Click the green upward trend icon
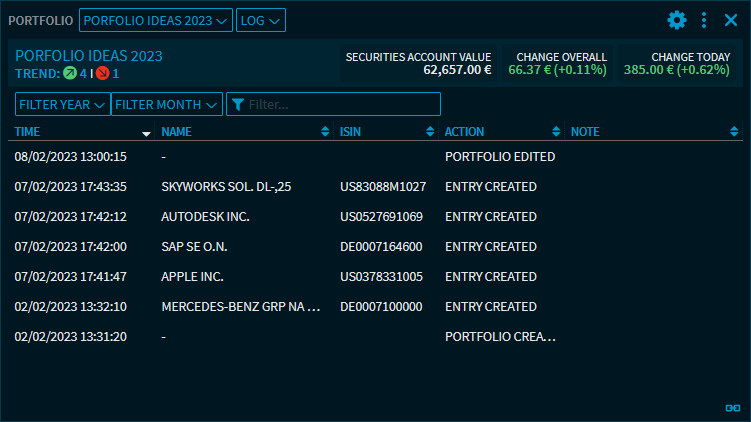 69,73
